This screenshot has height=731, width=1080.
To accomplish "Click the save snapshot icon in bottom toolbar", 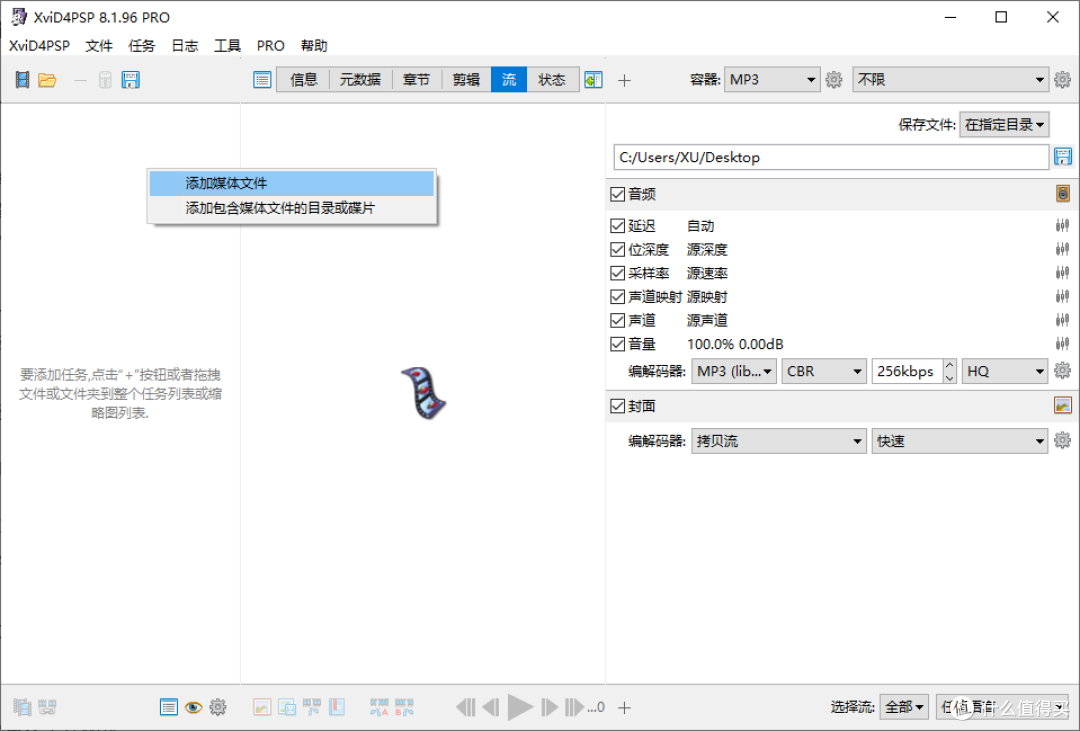I will click(x=287, y=707).
